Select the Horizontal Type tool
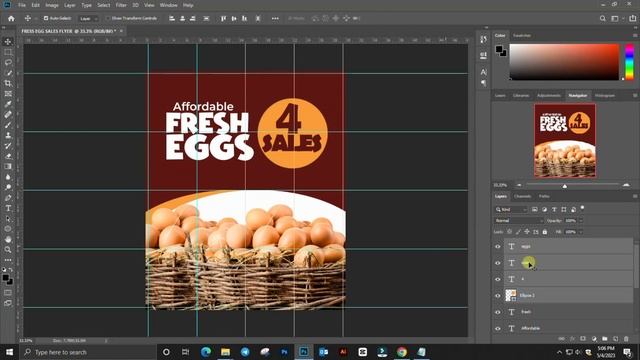The image size is (640, 360). (x=8, y=208)
